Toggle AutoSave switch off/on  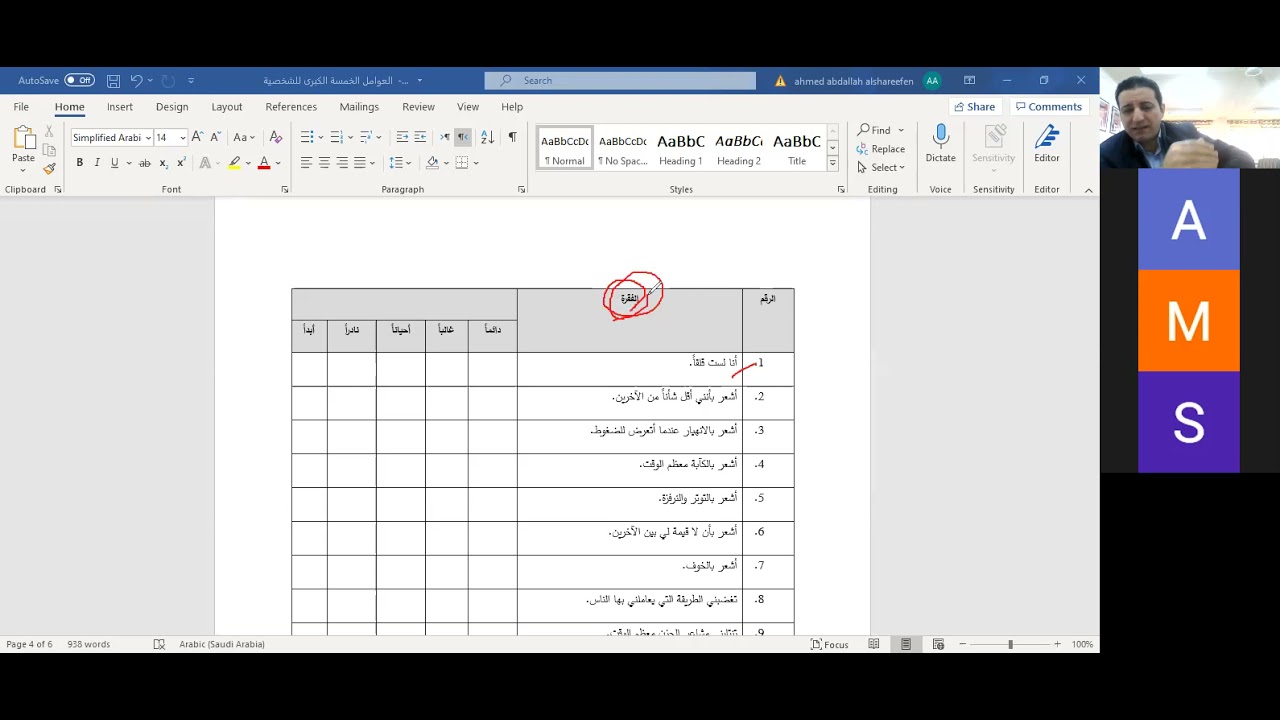79,81
